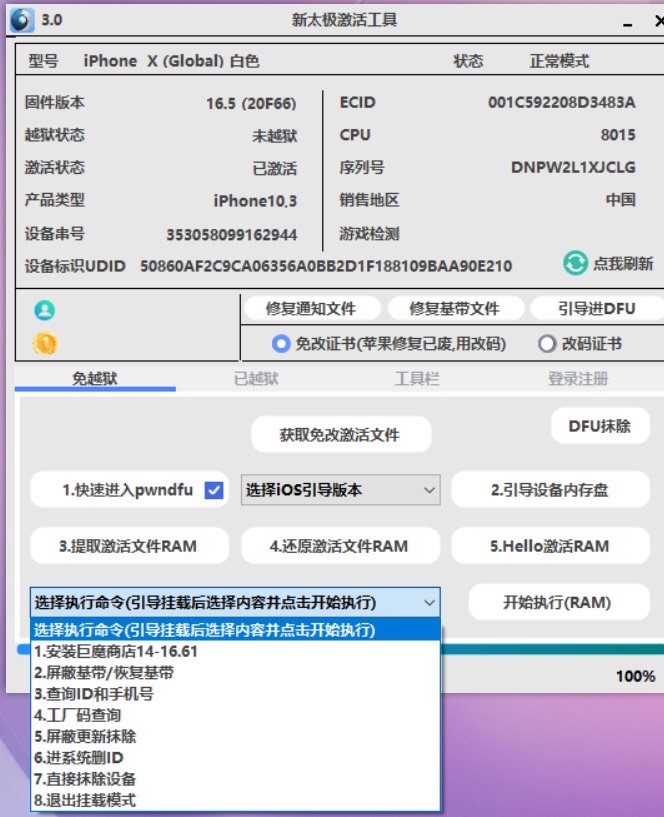Select the 改码证书 radio option
Screen dimensions: 664x817
(547, 344)
